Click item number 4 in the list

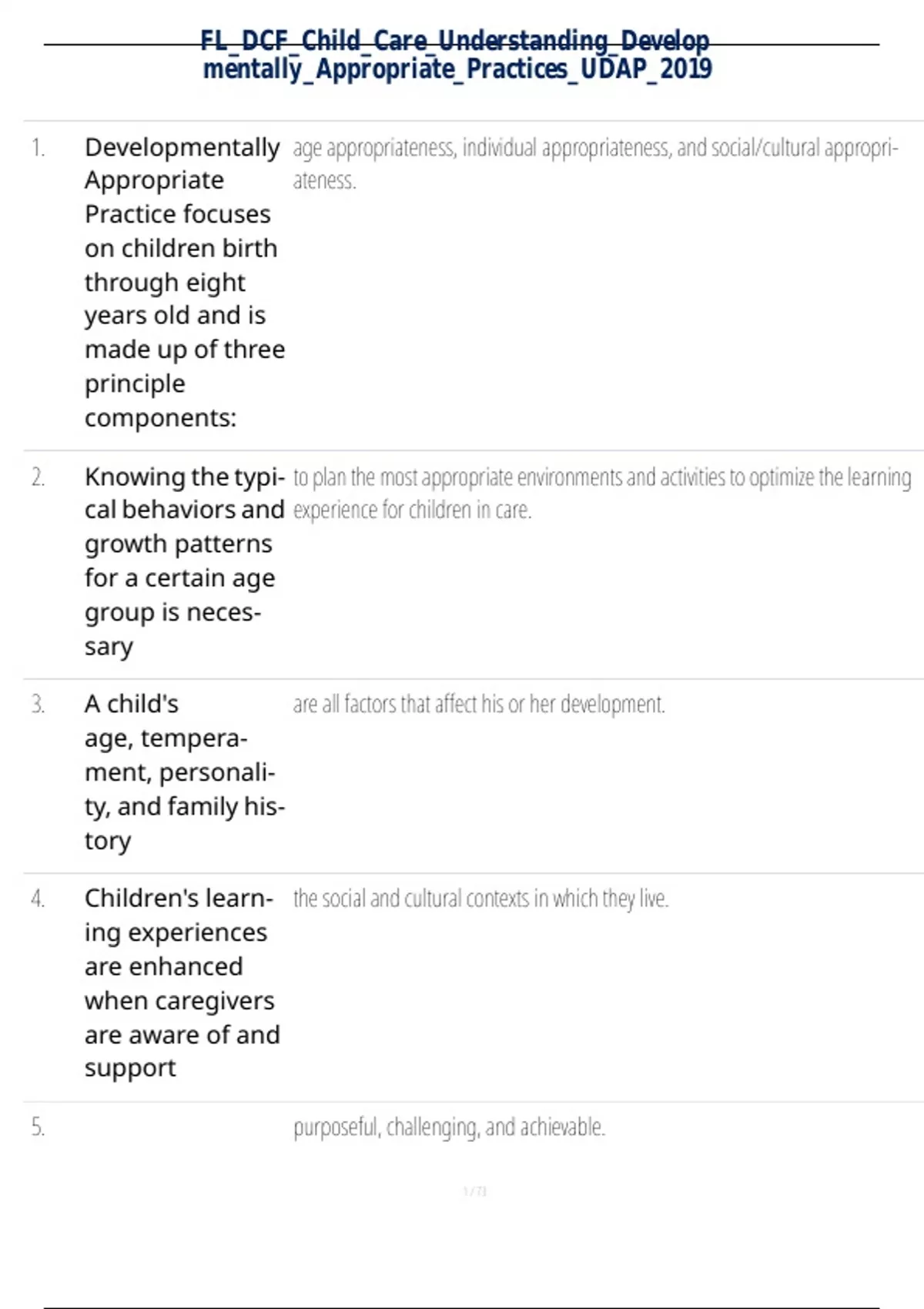[38, 899]
